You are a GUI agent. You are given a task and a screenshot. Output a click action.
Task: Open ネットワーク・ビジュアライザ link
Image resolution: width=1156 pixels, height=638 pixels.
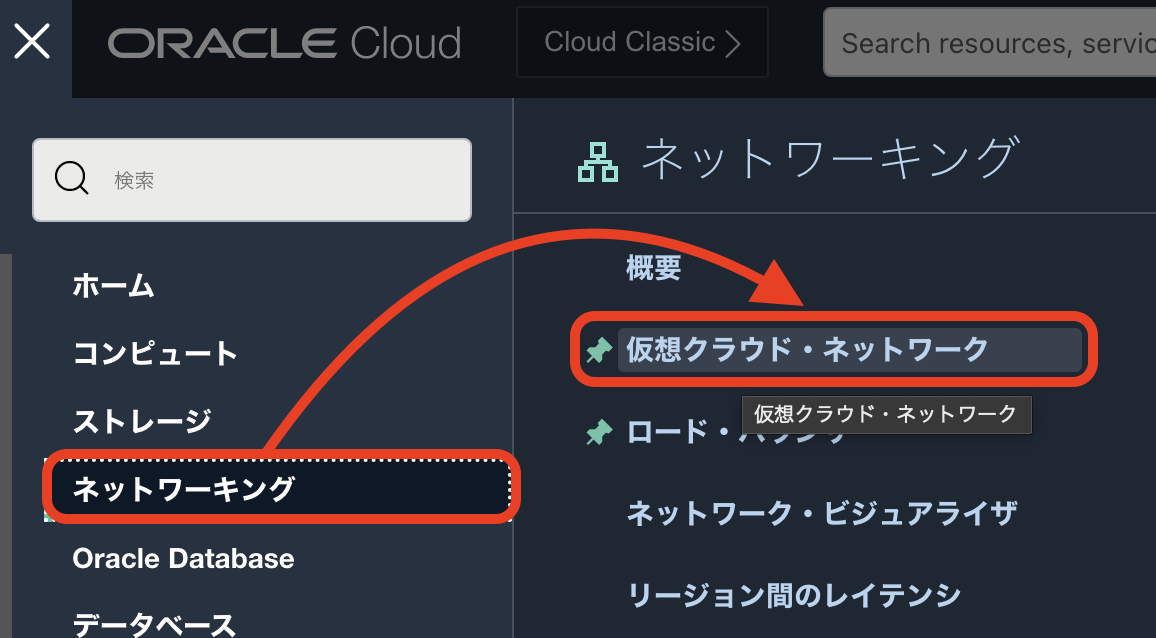coord(821,514)
